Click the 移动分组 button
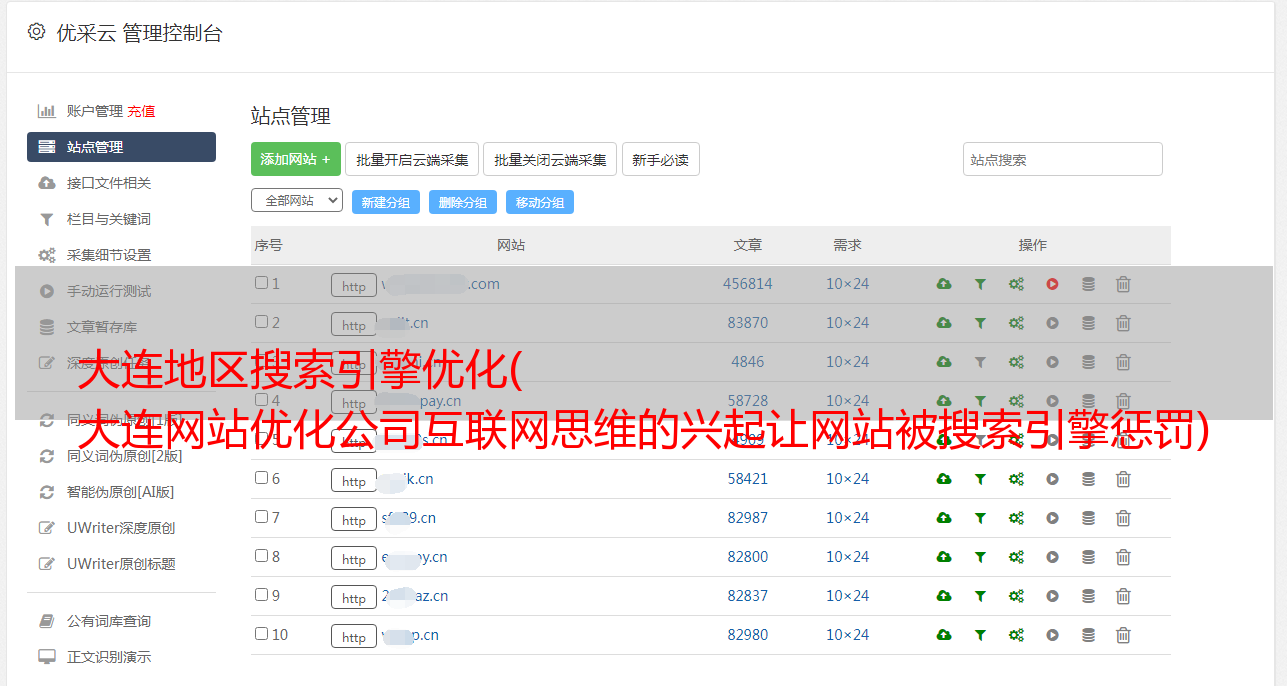 (x=540, y=202)
